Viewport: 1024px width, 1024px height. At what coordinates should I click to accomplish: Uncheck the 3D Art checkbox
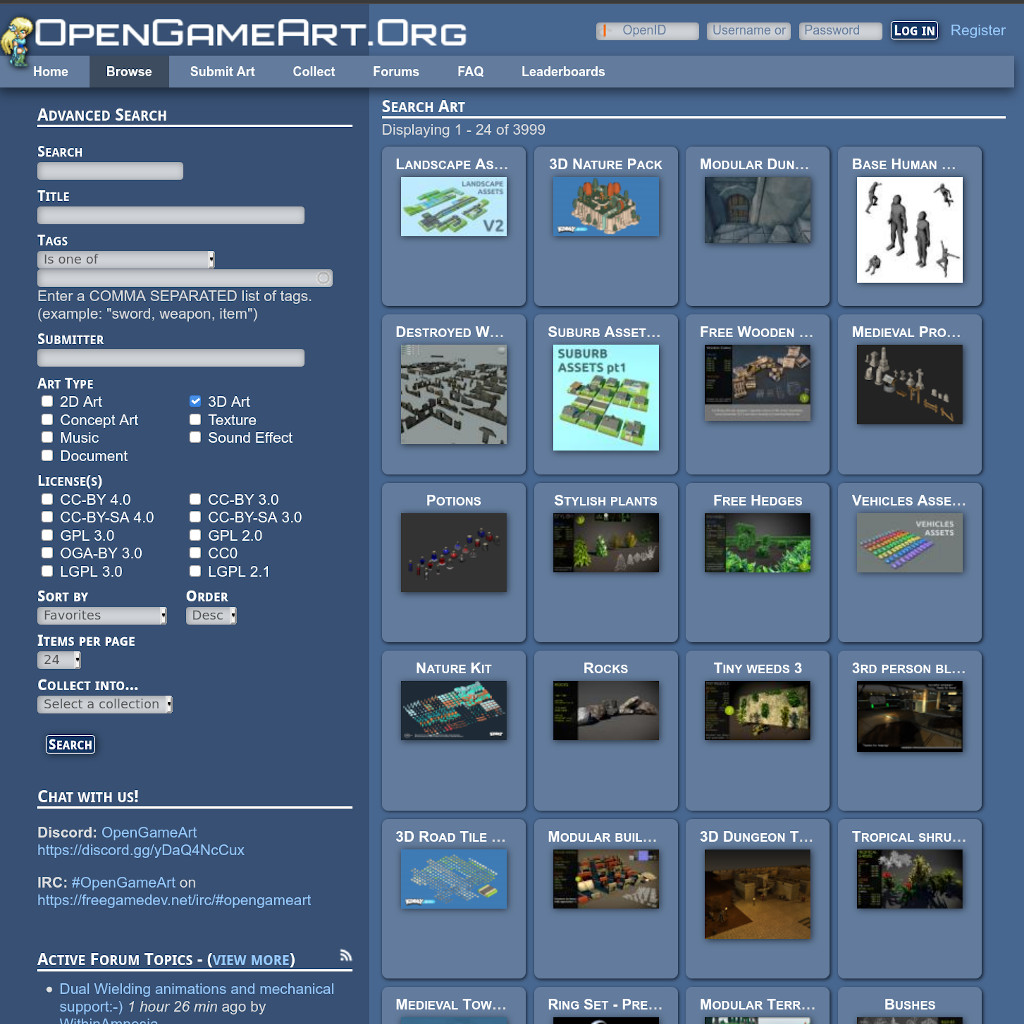point(195,402)
